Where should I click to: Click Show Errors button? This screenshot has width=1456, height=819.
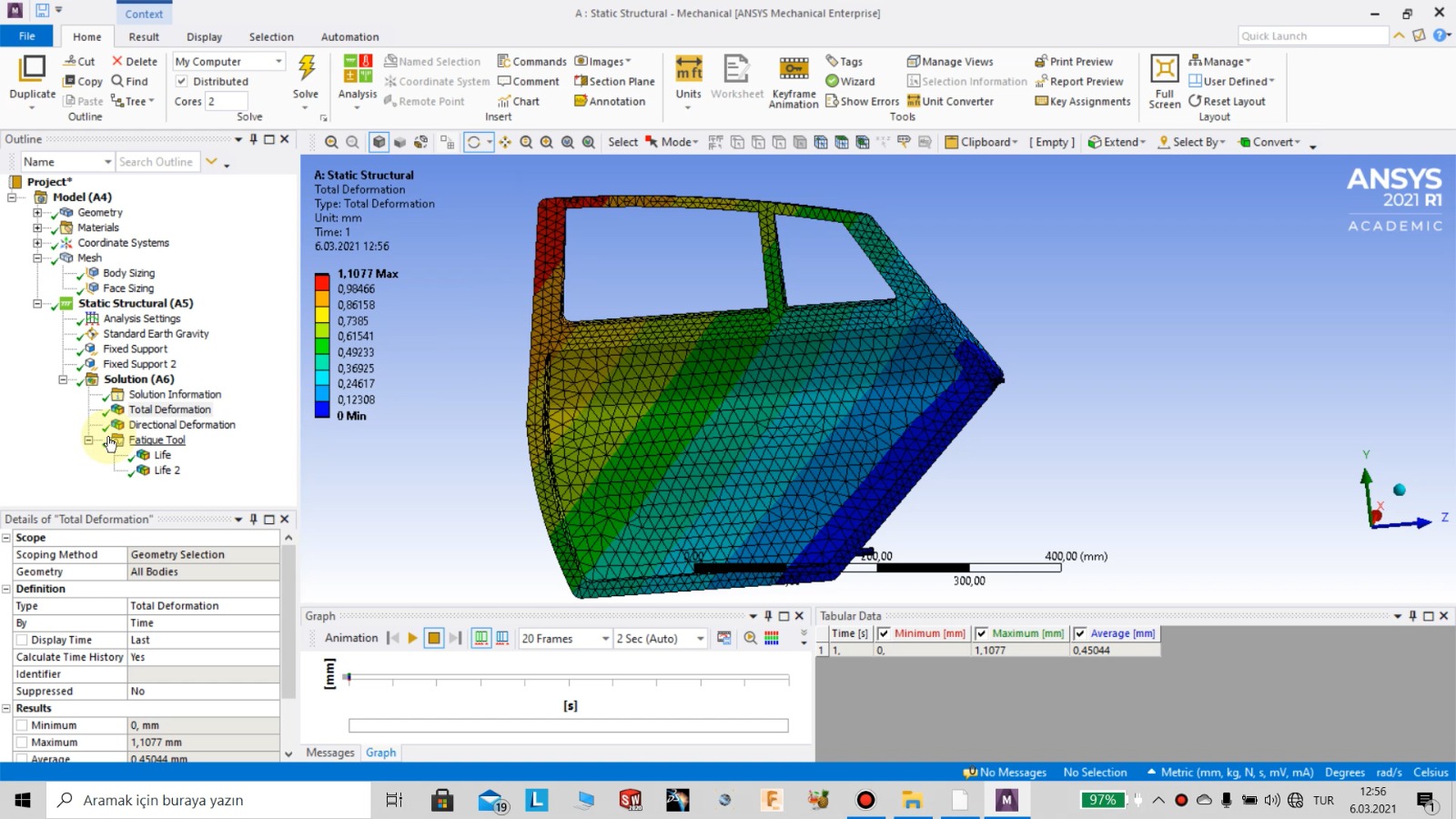click(862, 101)
